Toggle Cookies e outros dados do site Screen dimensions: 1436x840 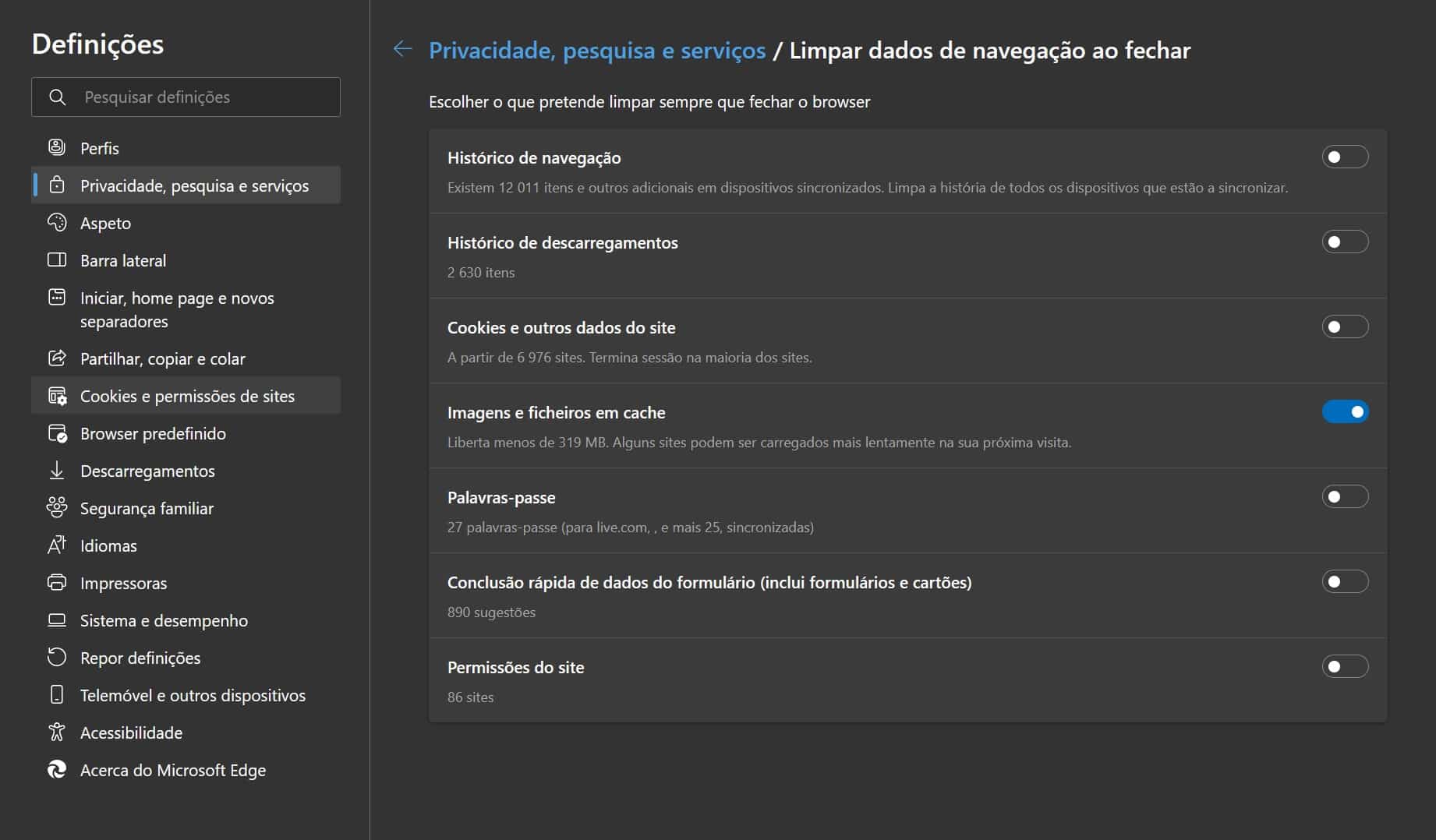pos(1345,327)
